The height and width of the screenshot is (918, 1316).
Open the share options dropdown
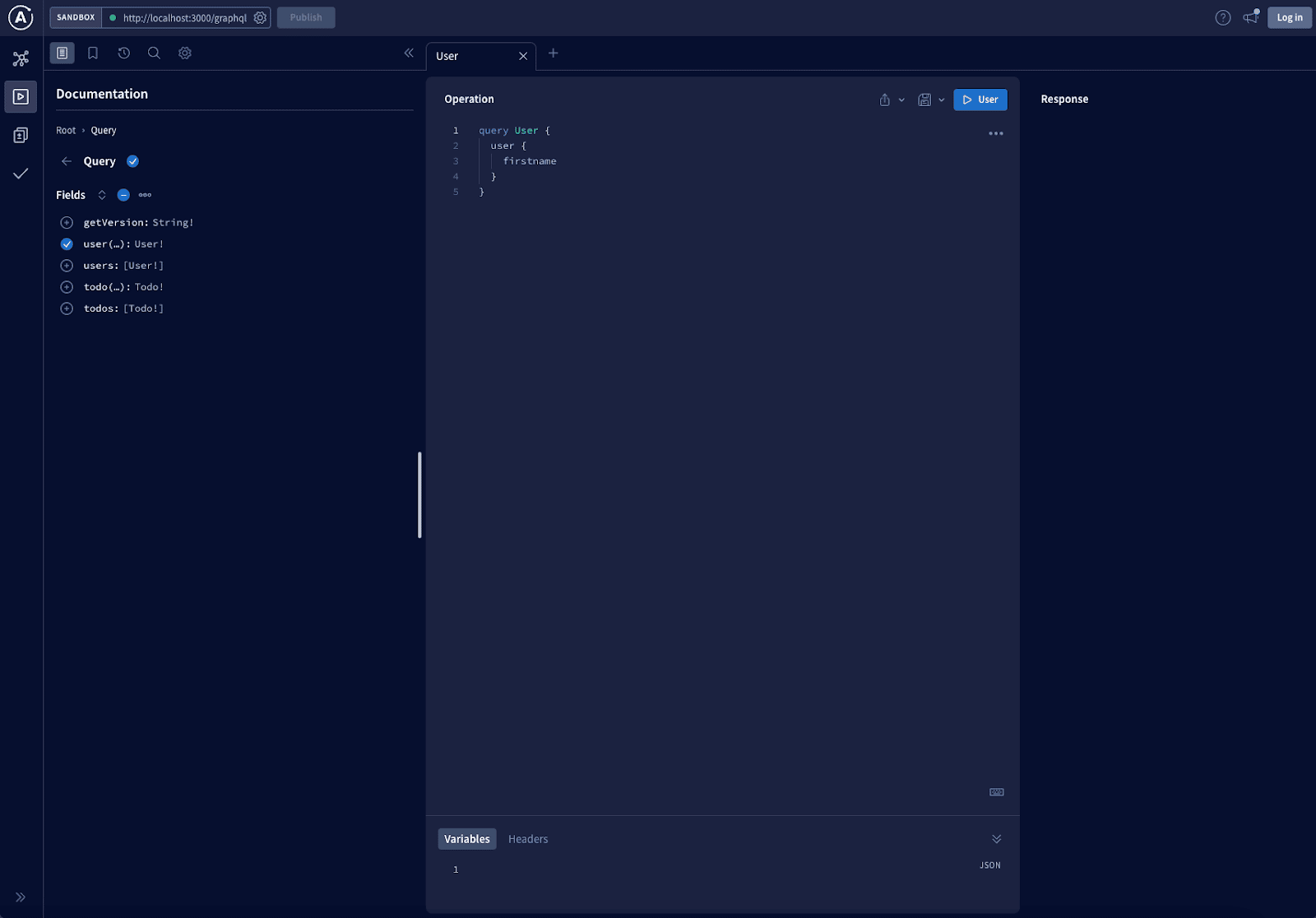point(900,100)
